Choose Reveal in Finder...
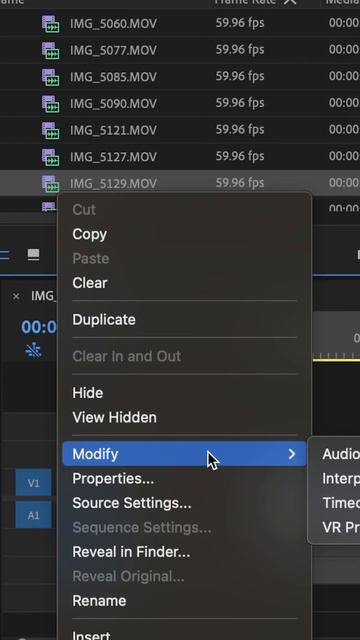Screen dimensions: 360x640 coord(131,552)
